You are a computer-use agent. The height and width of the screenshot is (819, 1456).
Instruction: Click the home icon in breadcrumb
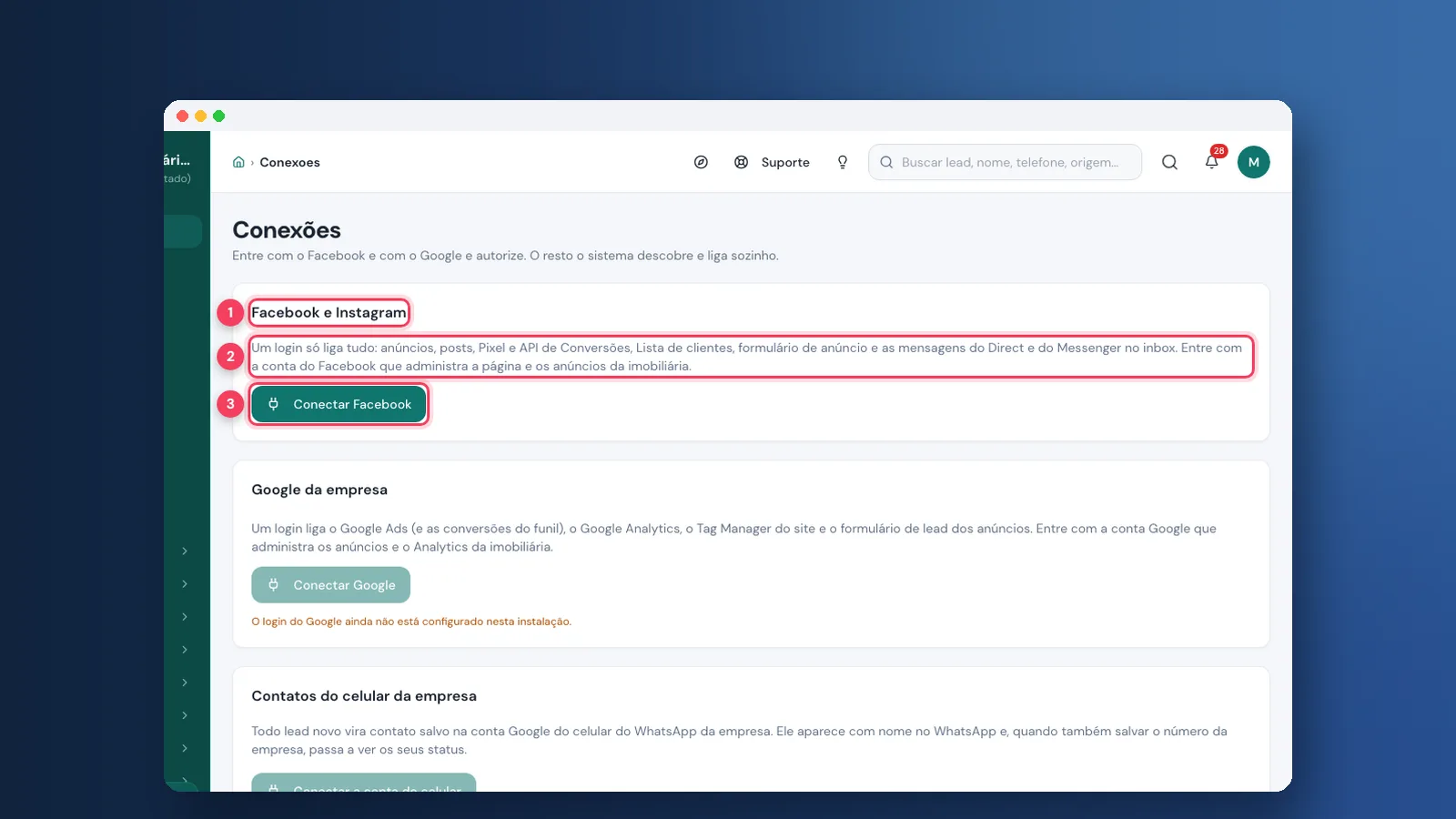238,162
